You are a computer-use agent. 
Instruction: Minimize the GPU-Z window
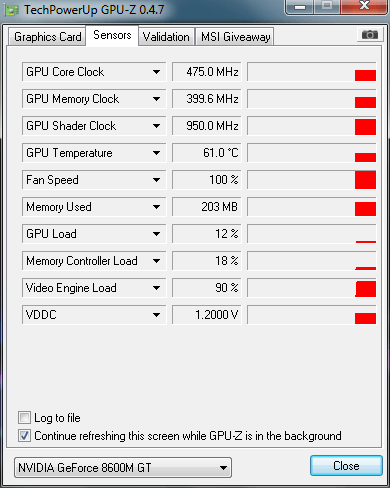point(300,7)
